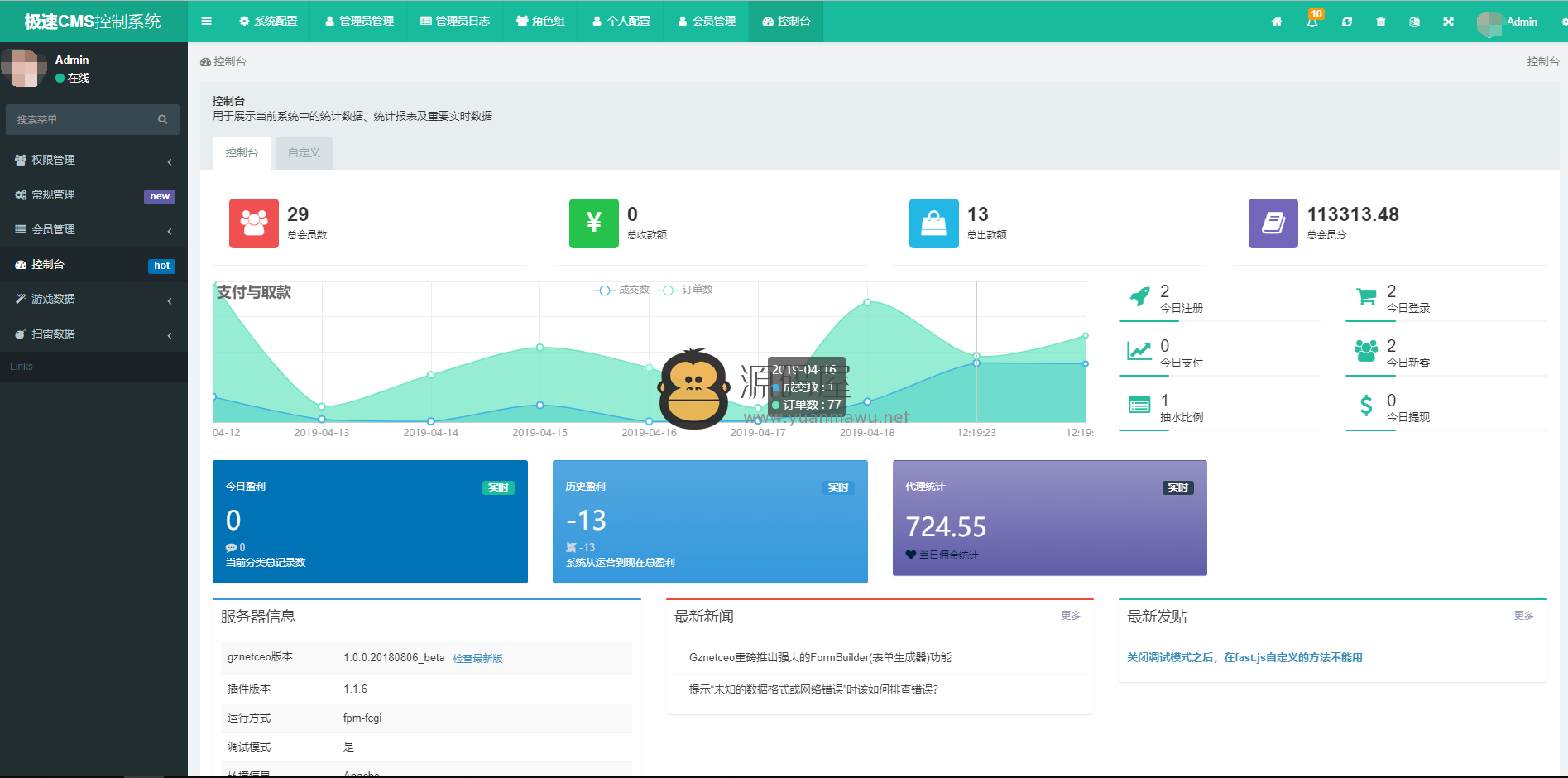
Task: Click the 代理统计 purple card
Action: (x=1050, y=518)
